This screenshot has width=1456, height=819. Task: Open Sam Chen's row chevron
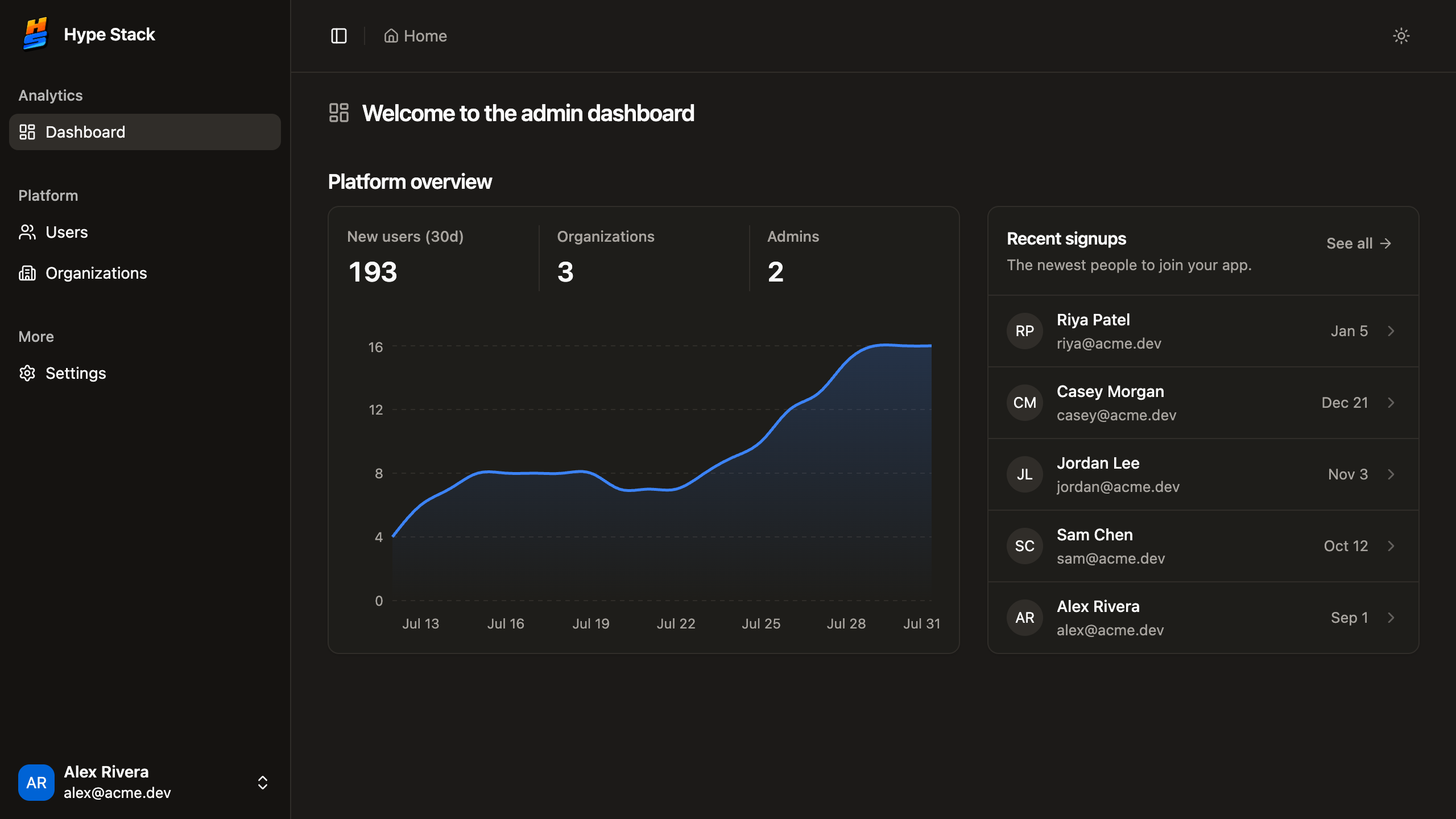(x=1391, y=546)
